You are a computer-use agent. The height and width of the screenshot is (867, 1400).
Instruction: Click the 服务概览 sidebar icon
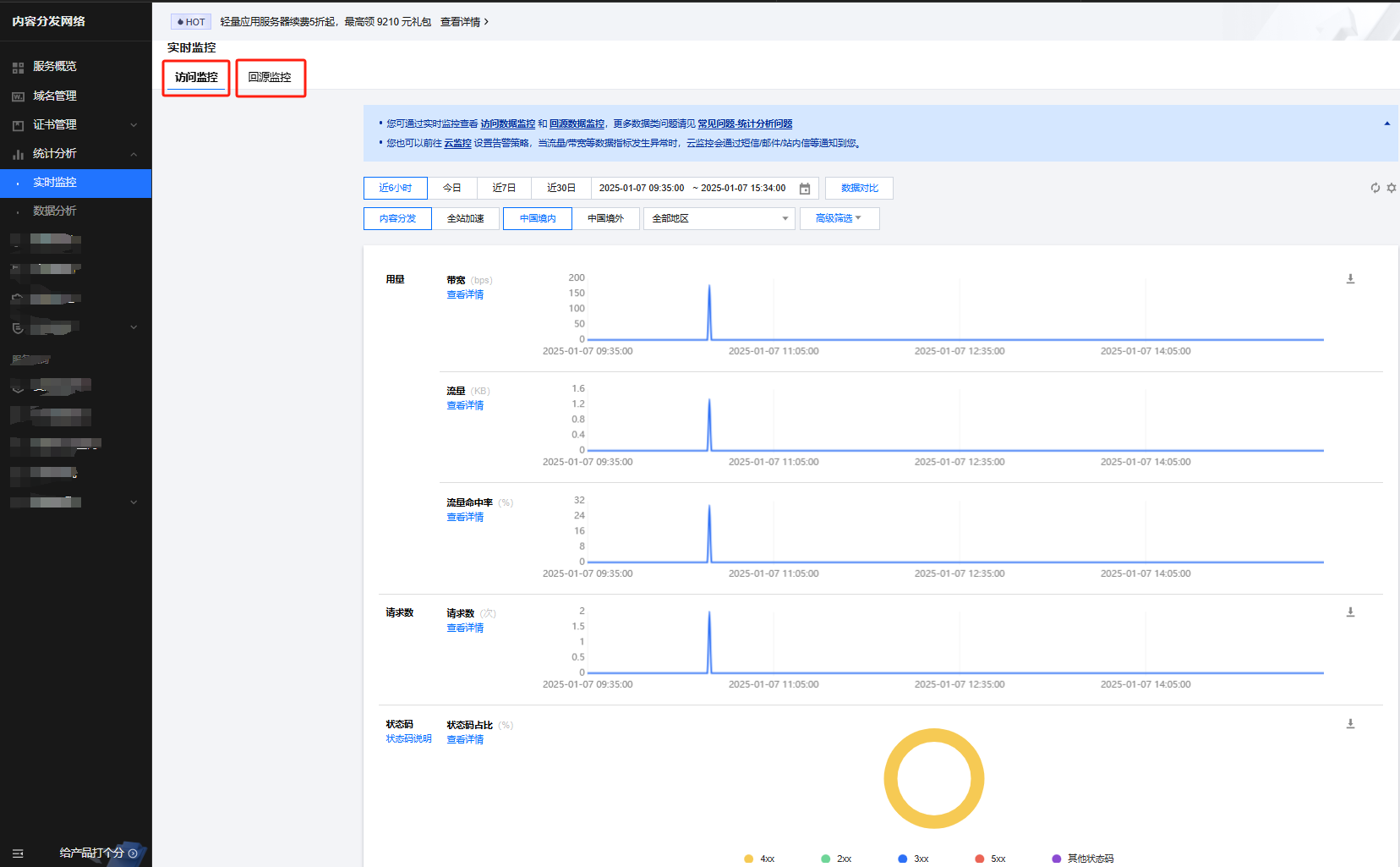[x=18, y=67]
